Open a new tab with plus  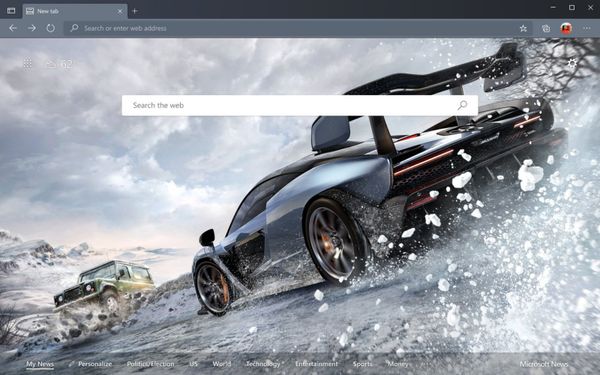(x=134, y=11)
